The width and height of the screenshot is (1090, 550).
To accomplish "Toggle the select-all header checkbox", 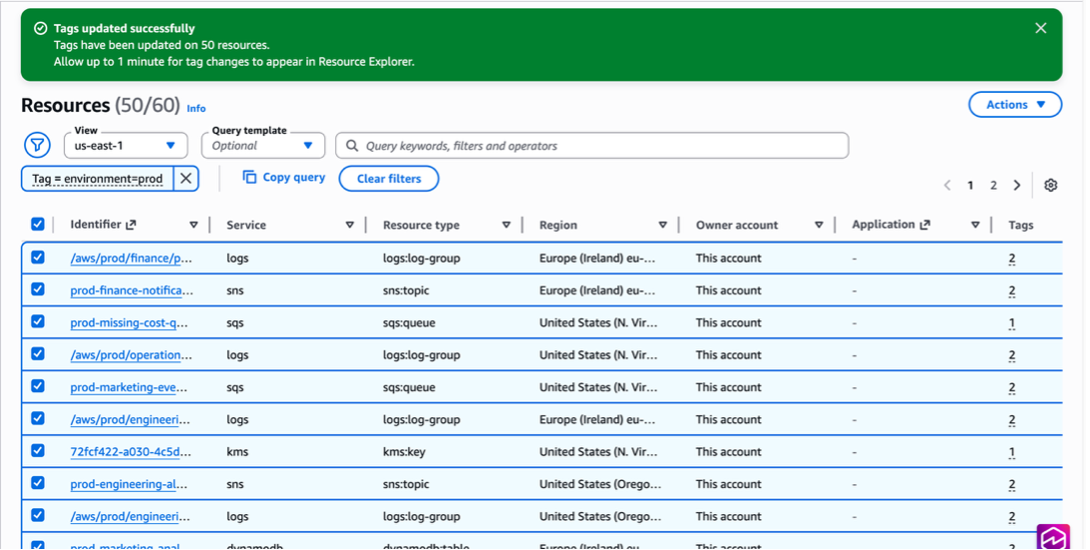I will coord(38,224).
